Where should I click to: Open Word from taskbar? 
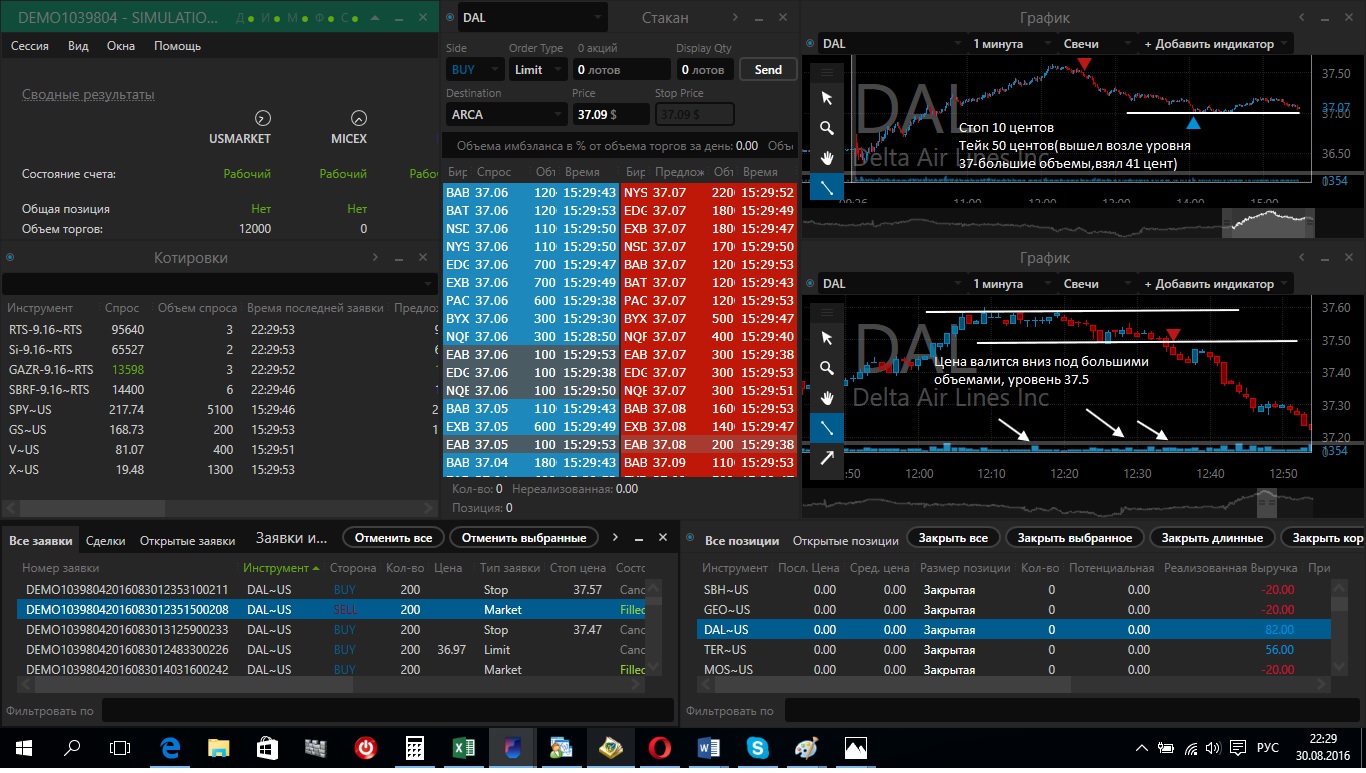[708, 748]
